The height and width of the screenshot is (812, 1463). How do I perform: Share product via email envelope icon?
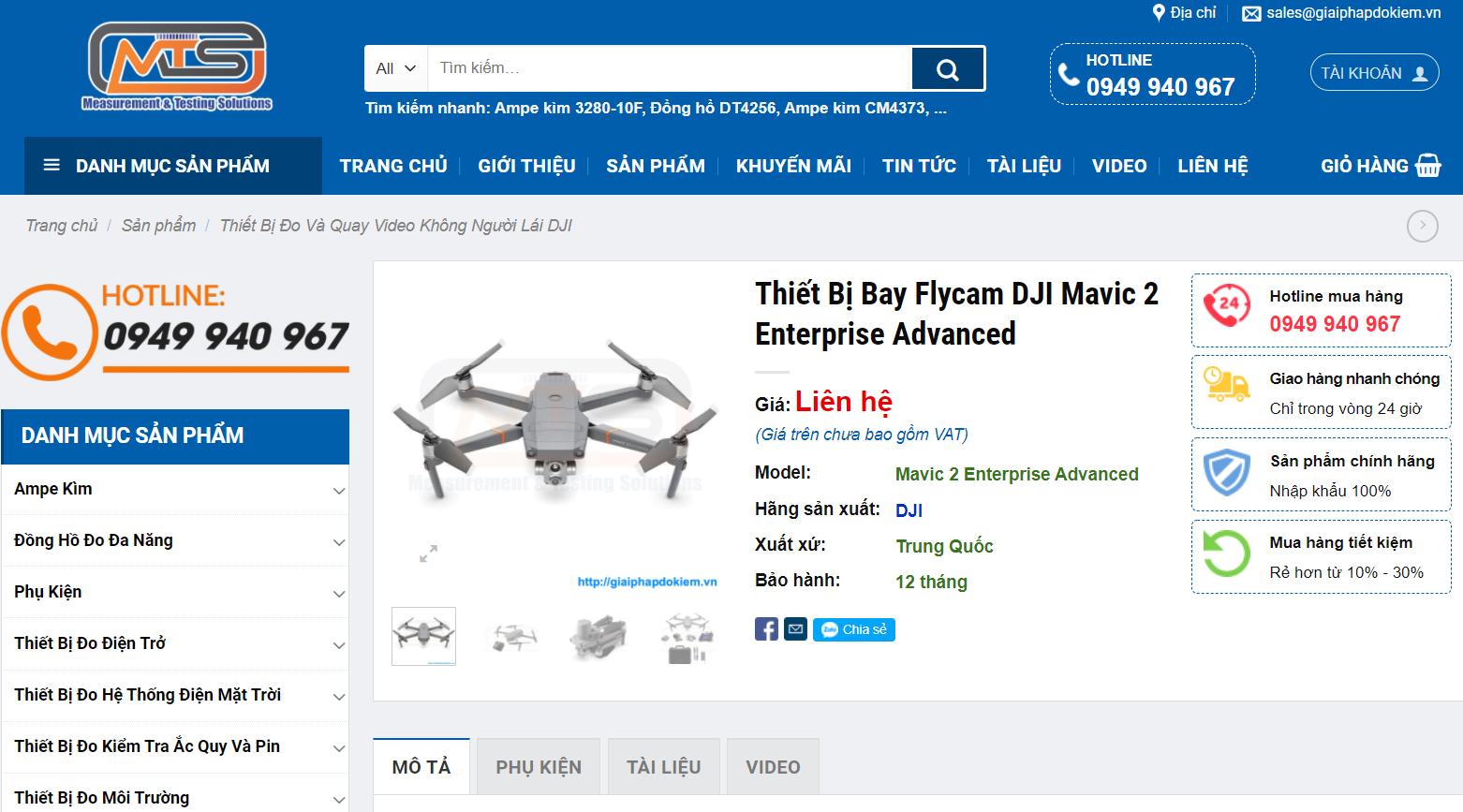click(x=795, y=629)
